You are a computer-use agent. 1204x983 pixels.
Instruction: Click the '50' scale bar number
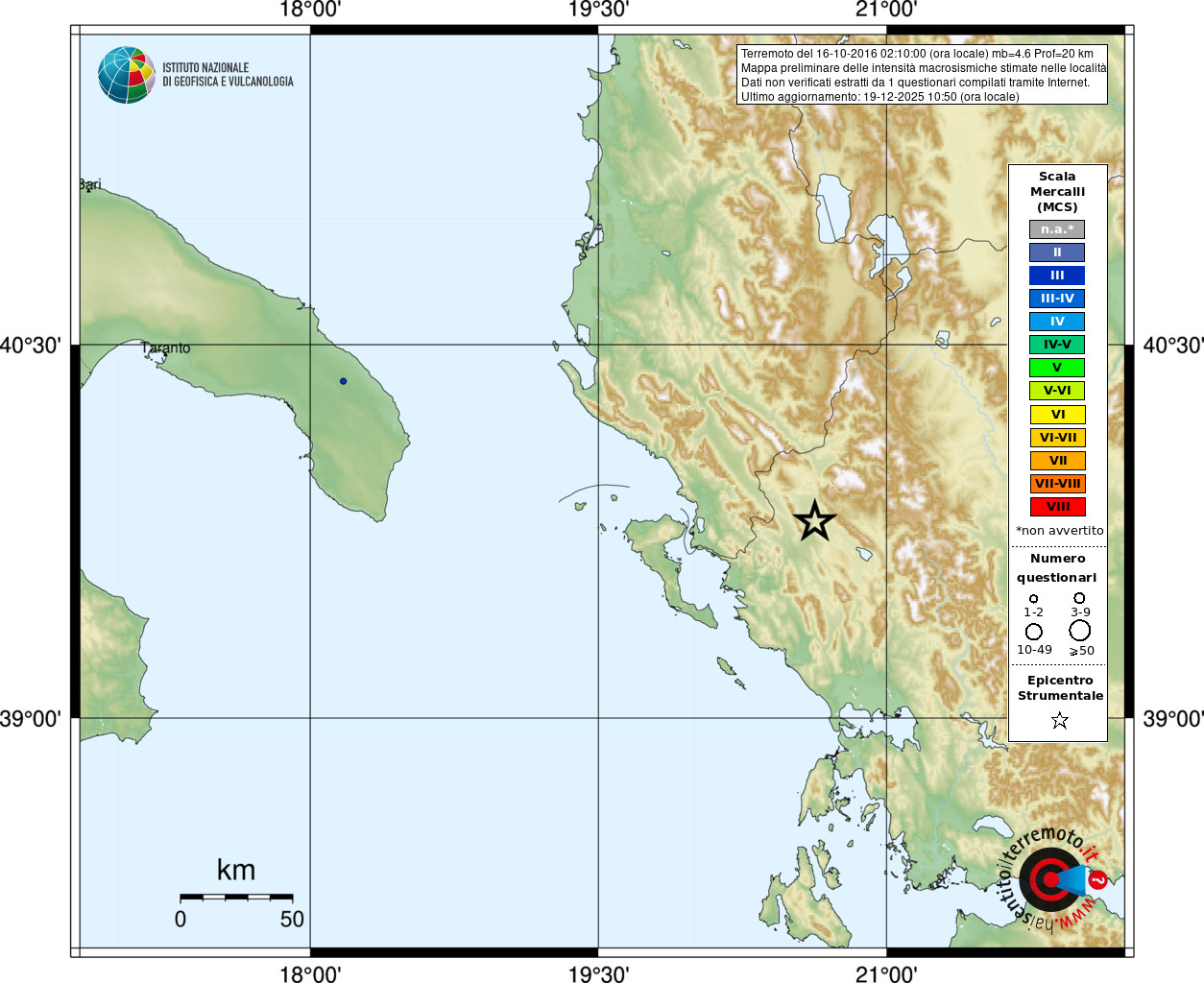(x=292, y=920)
